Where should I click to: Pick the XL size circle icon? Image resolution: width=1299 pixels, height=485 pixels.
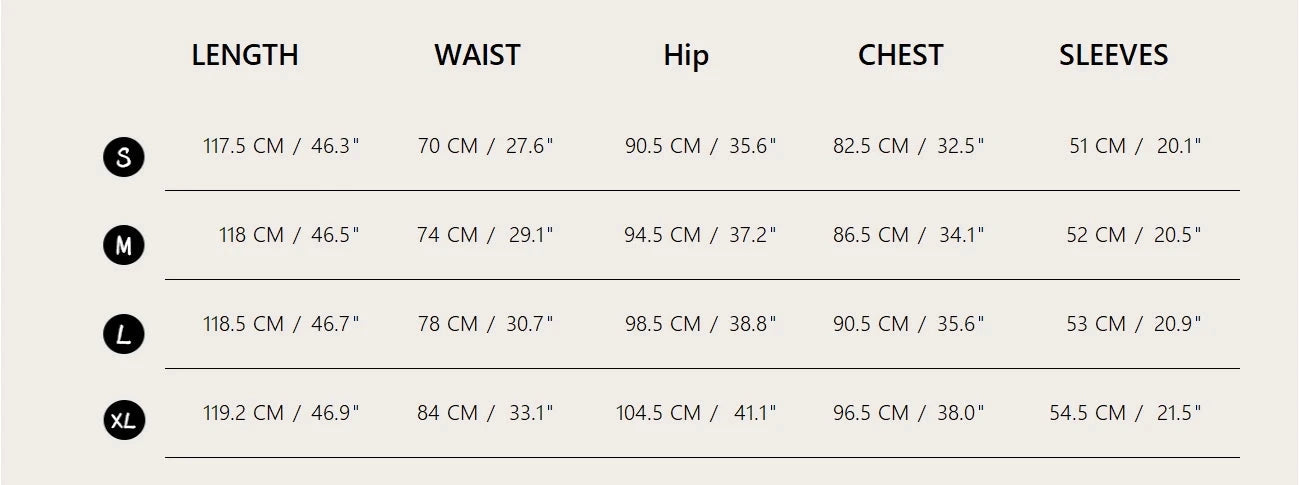(x=124, y=421)
